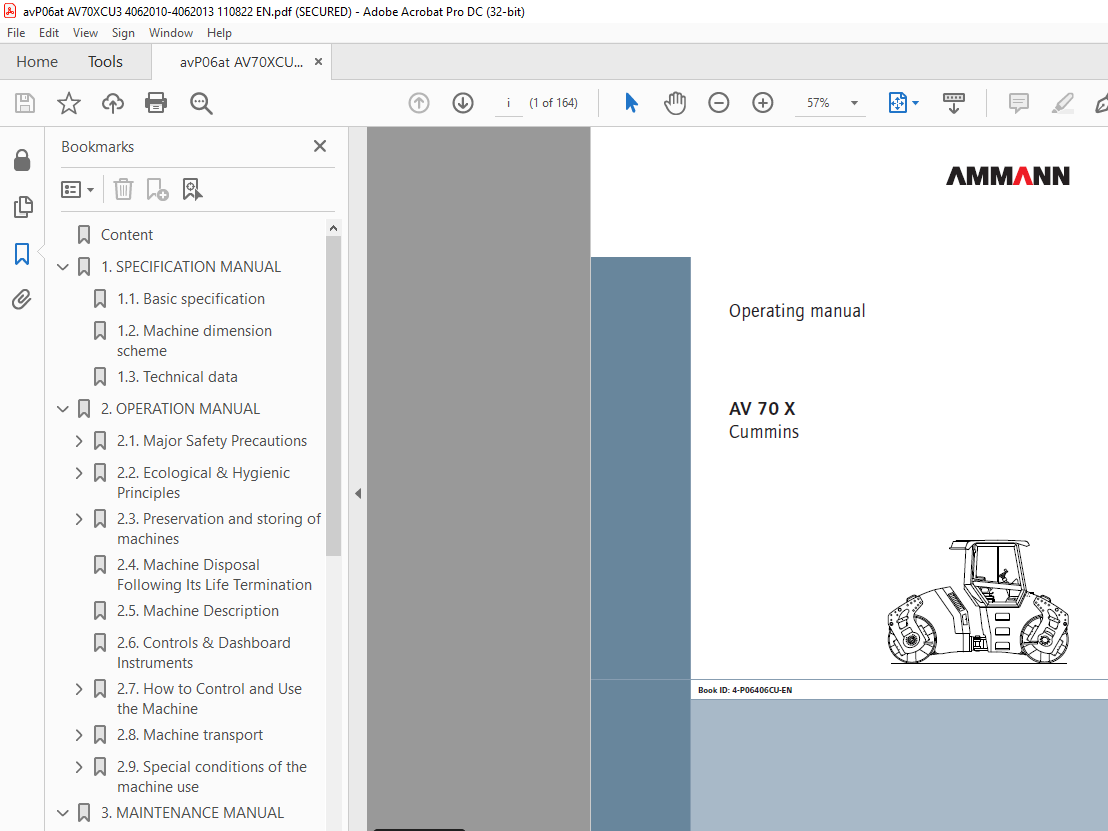Click the bookmarks panel scrollbar thumb

(x=334, y=396)
